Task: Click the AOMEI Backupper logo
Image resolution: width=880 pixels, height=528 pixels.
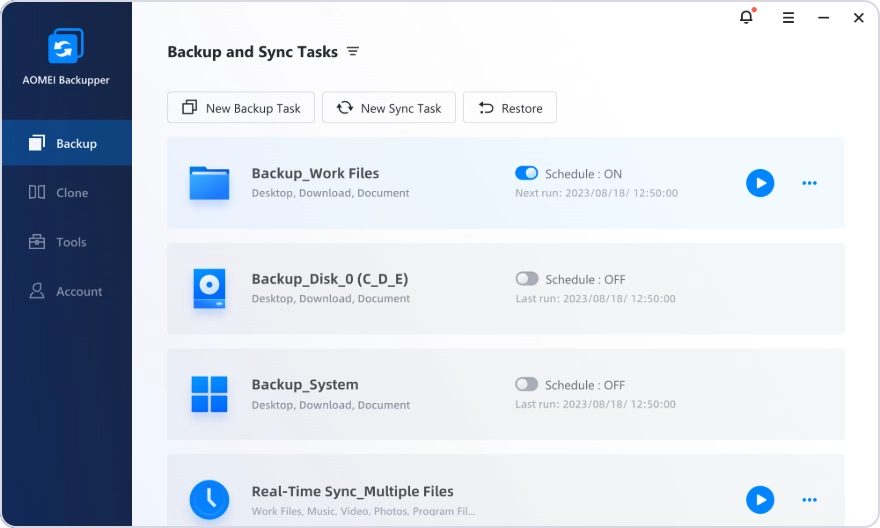Action: [66, 46]
